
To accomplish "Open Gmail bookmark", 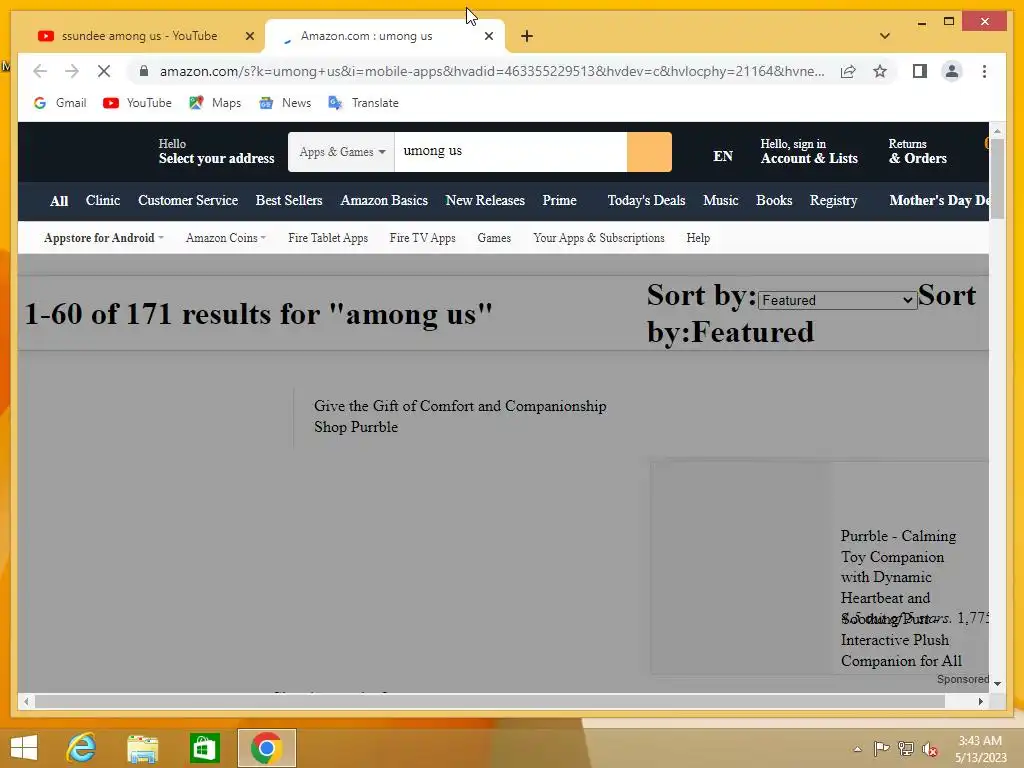I will coord(60,103).
